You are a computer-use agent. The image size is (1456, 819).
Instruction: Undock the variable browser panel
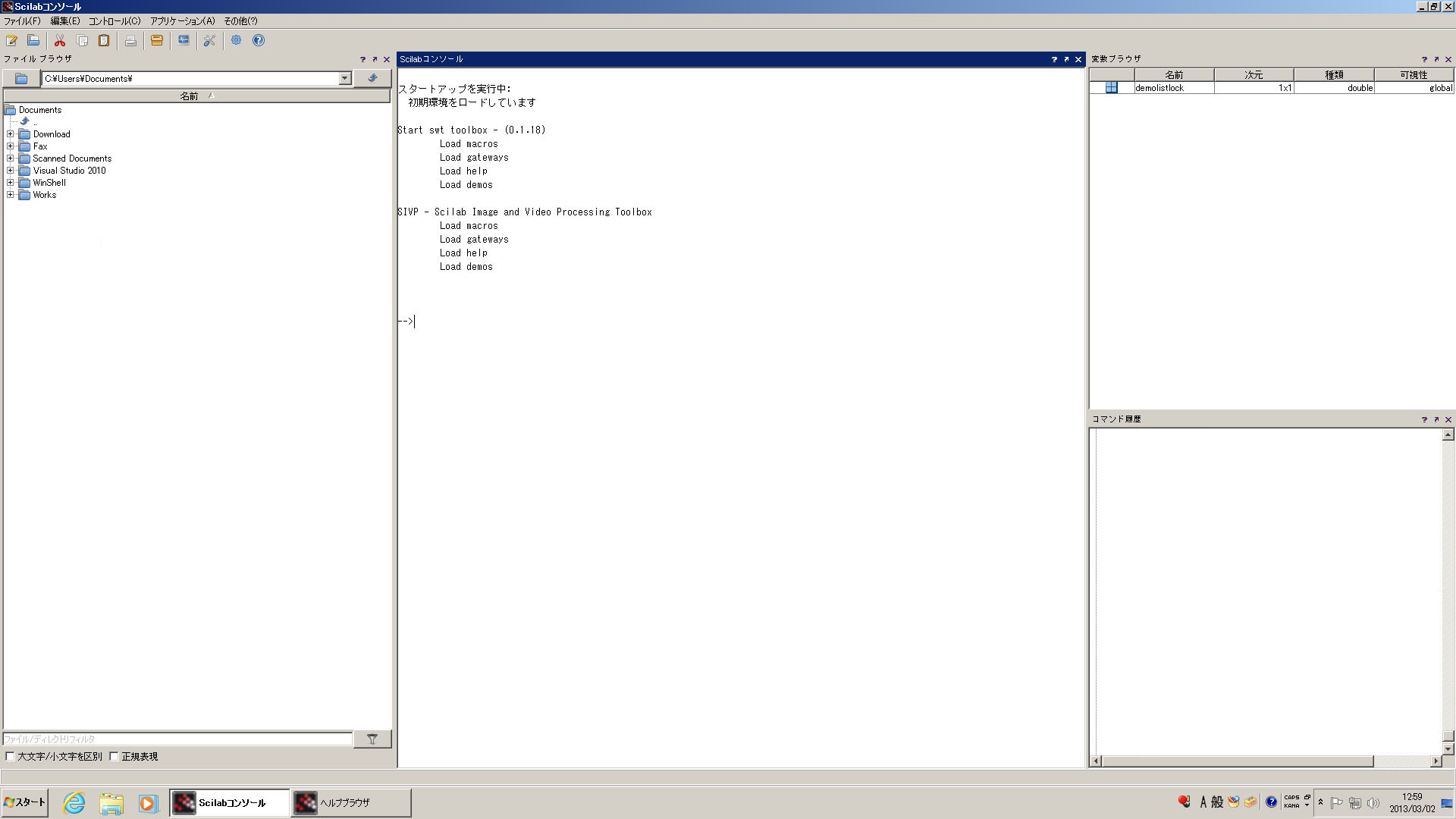[x=1436, y=59]
